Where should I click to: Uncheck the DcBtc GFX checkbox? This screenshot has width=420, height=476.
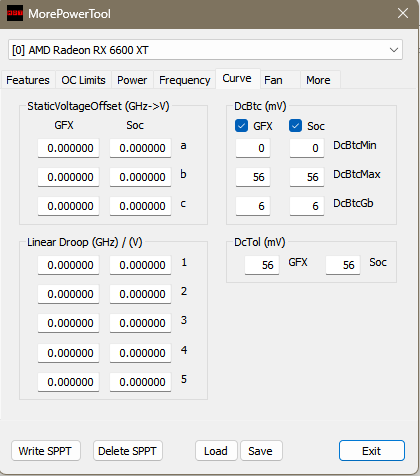coord(241,126)
